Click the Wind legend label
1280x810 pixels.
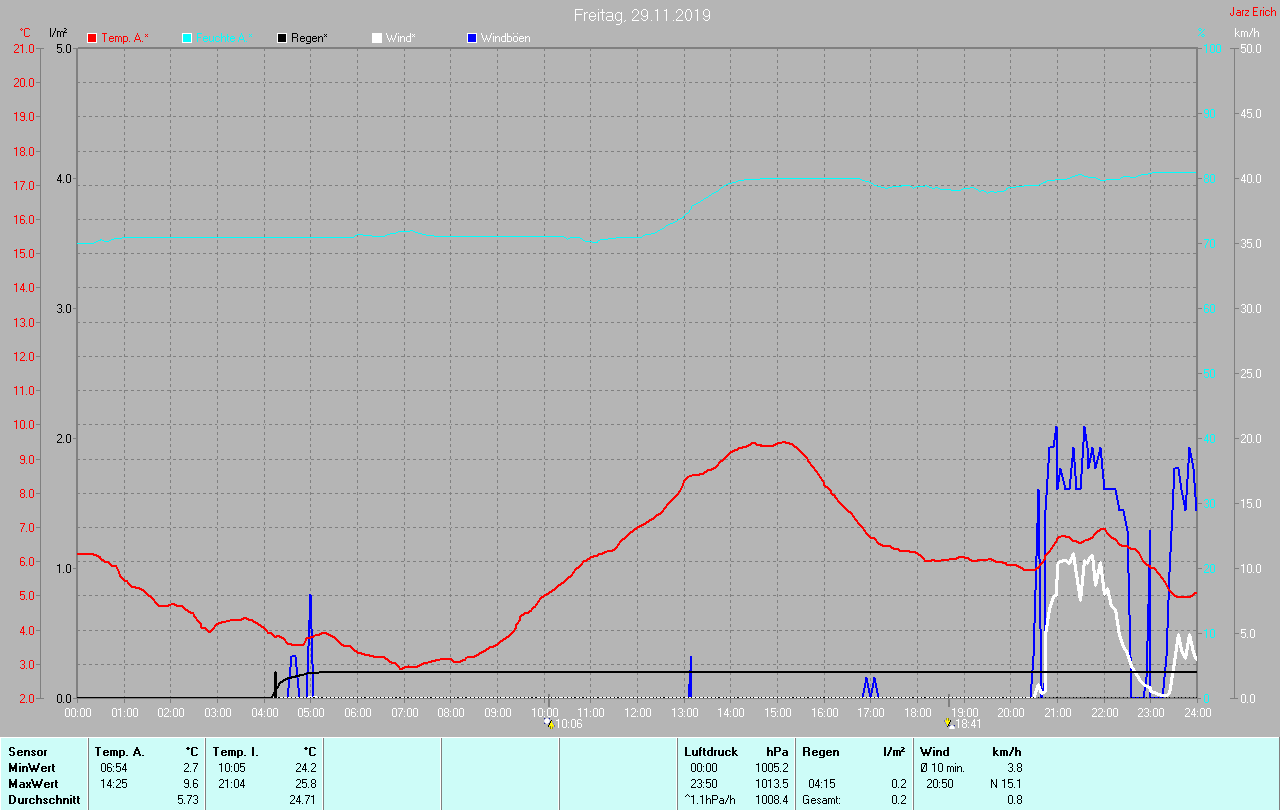pos(402,38)
